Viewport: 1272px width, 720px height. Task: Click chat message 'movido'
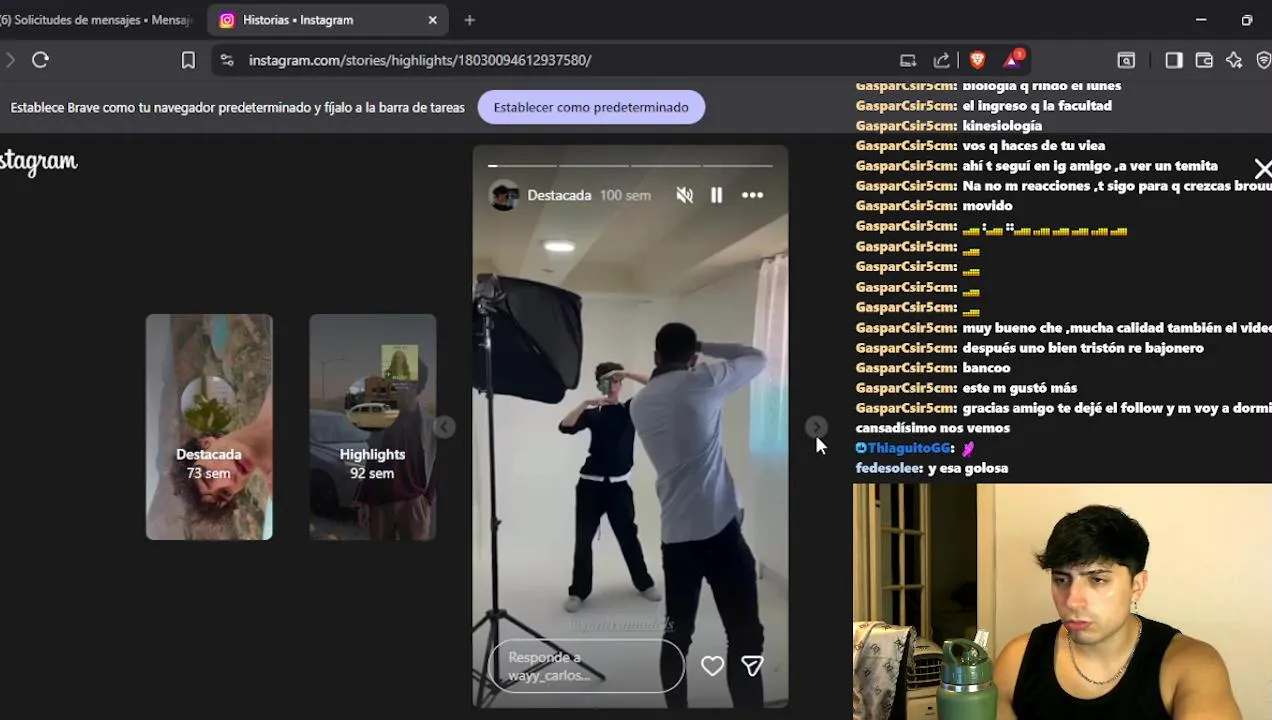[x=987, y=206]
